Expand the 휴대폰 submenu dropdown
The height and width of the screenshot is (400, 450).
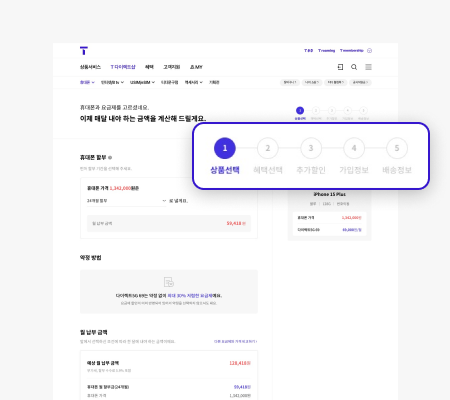click(x=87, y=82)
